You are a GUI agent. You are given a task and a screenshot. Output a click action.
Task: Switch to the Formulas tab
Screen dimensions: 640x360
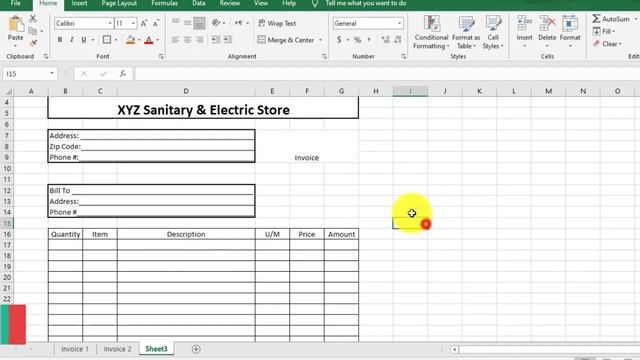(x=164, y=3)
